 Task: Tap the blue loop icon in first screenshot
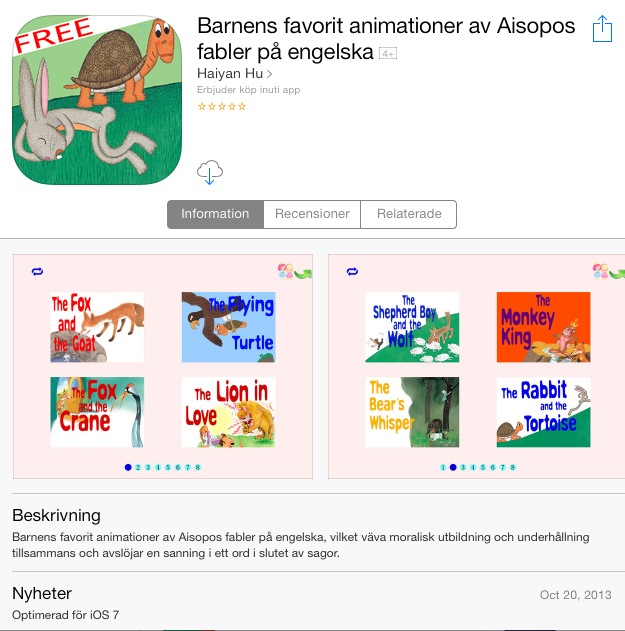click(x=38, y=271)
